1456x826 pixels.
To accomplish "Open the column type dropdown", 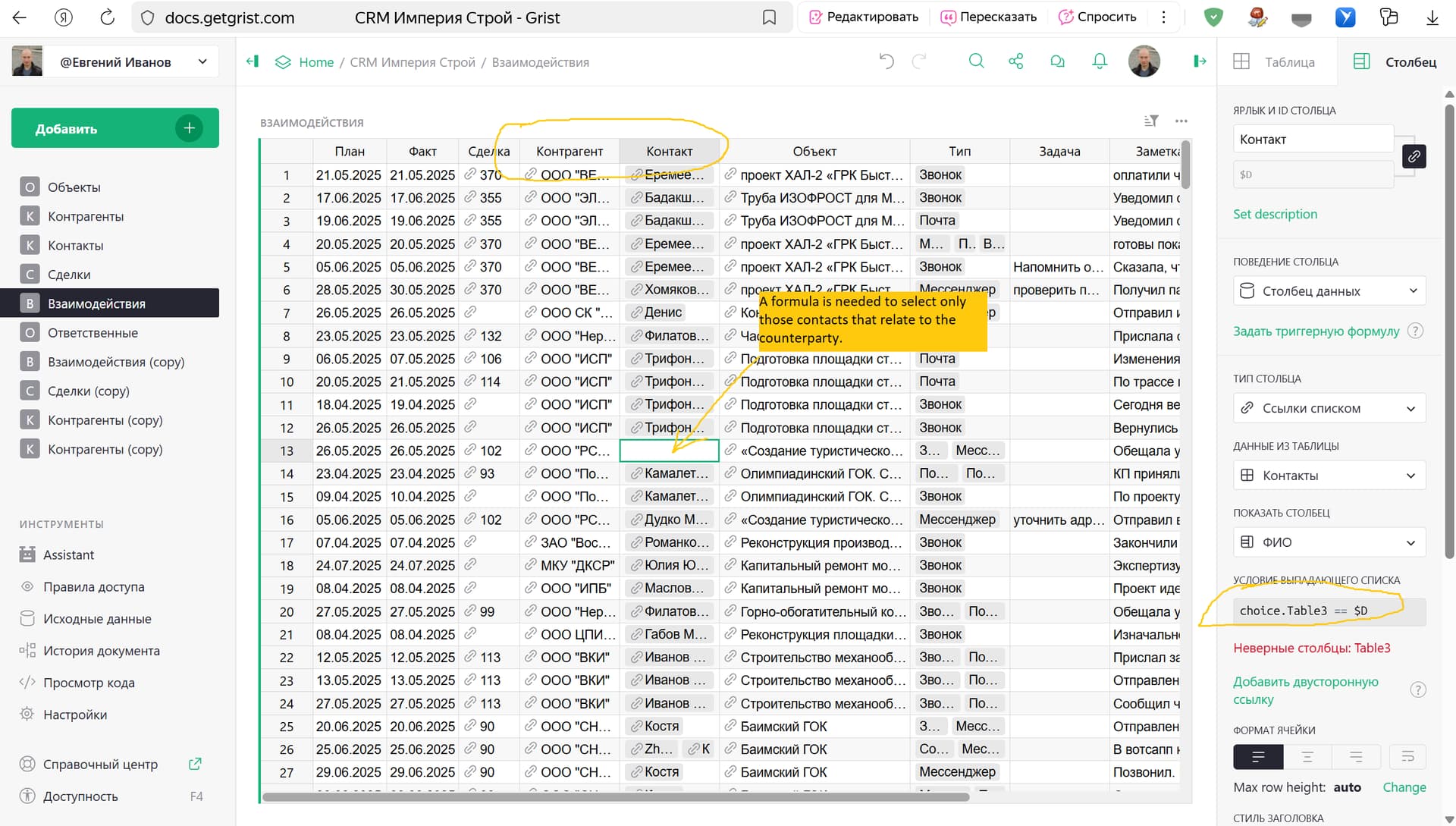I will click(x=1329, y=408).
